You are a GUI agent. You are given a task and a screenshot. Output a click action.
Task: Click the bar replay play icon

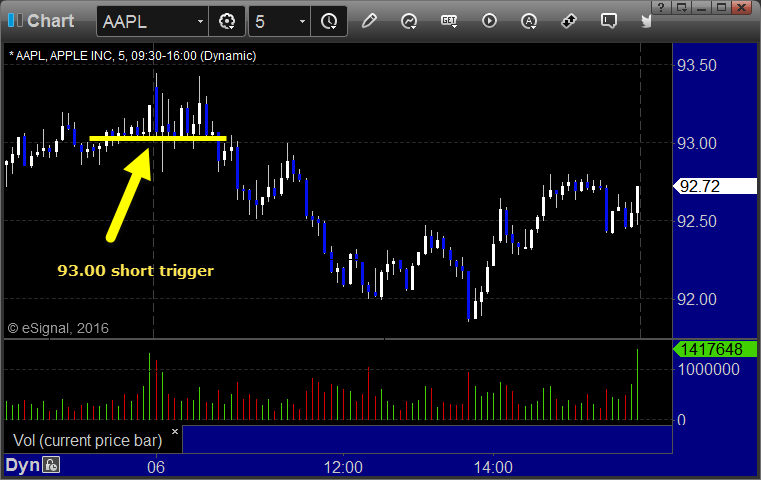[489, 21]
